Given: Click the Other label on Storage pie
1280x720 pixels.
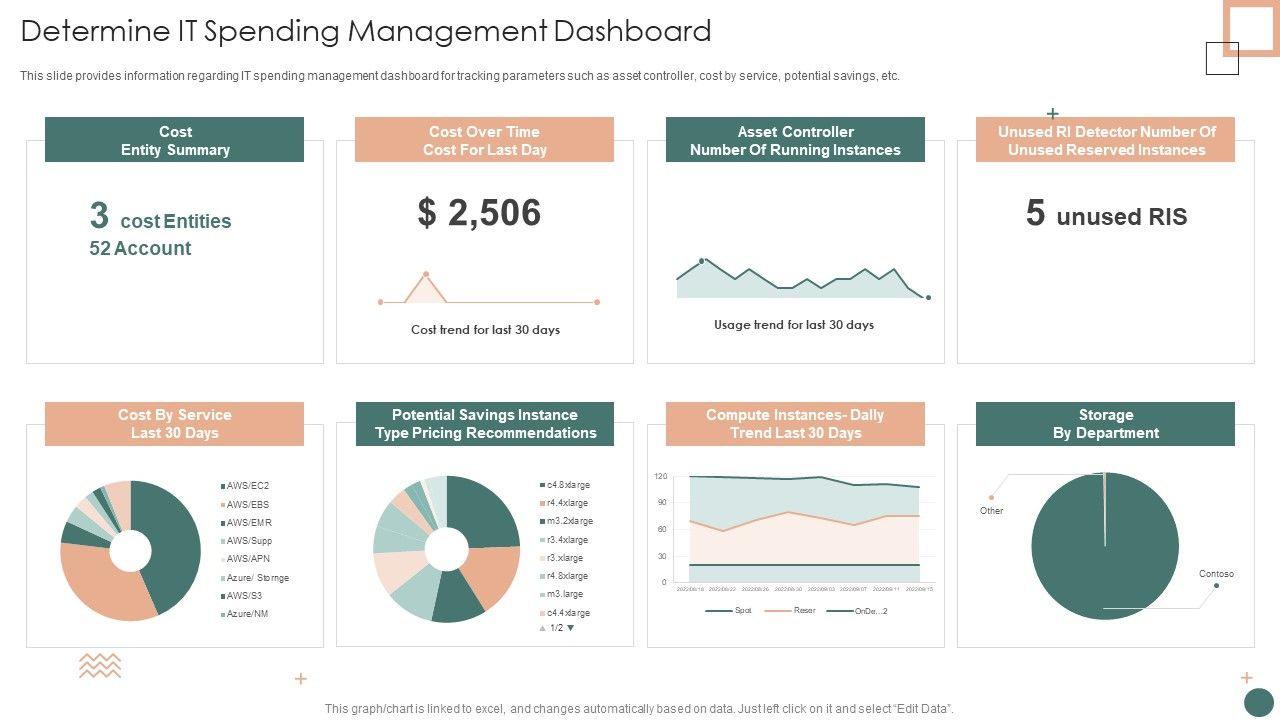Looking at the screenshot, I should click(x=991, y=511).
